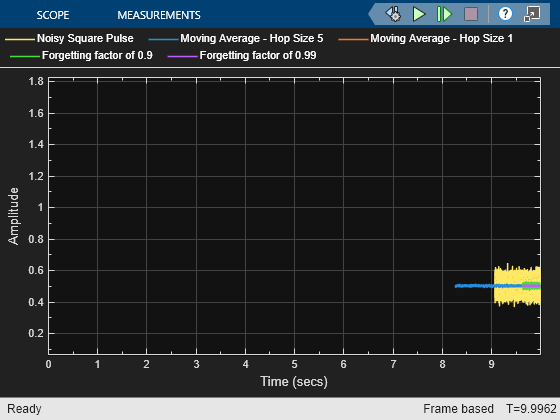The width and height of the screenshot is (560, 420).
Task: Toggle Noisy Square Pulse legend entry
Action: pos(85,38)
